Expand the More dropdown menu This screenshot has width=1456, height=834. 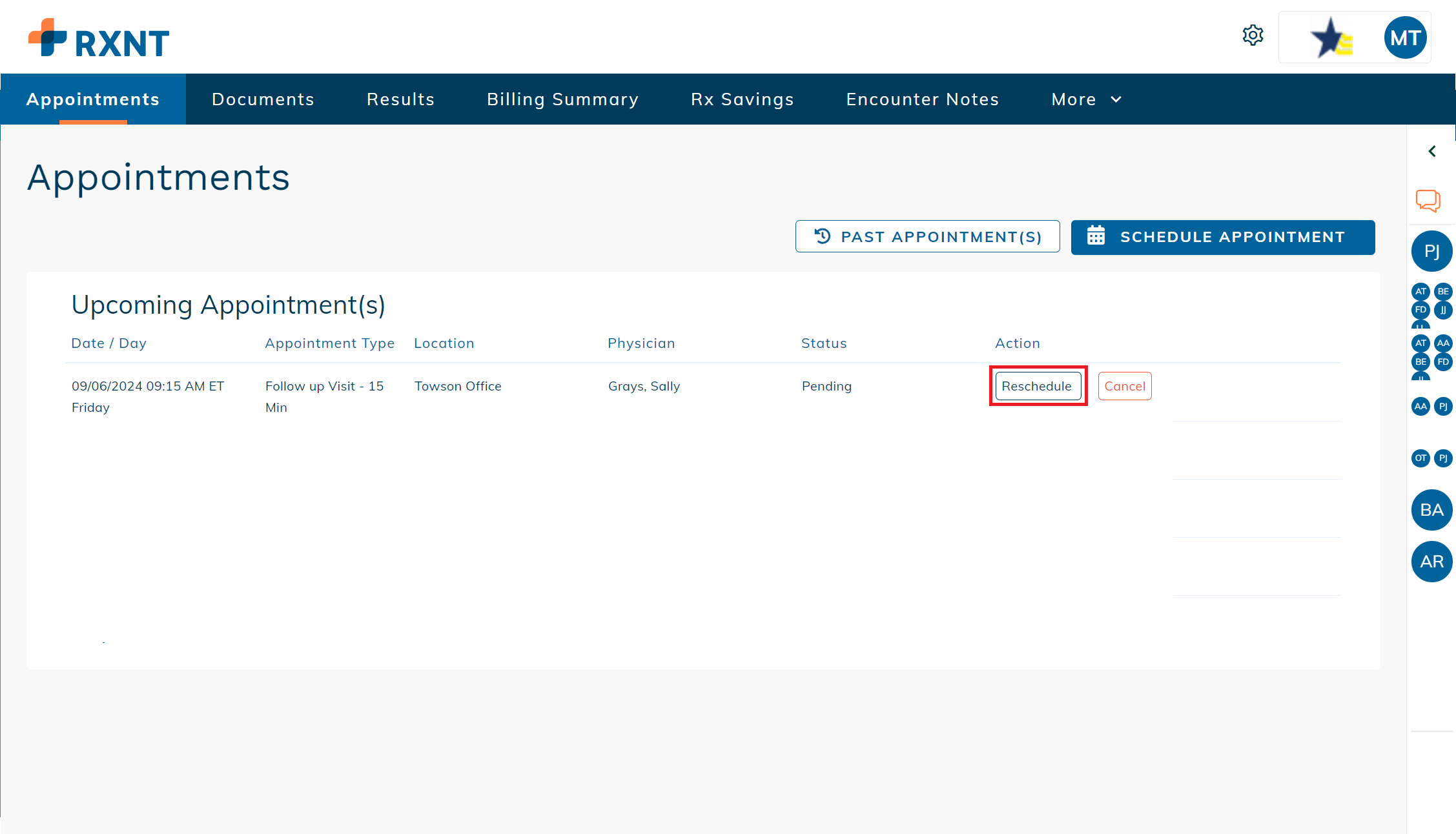click(x=1086, y=99)
